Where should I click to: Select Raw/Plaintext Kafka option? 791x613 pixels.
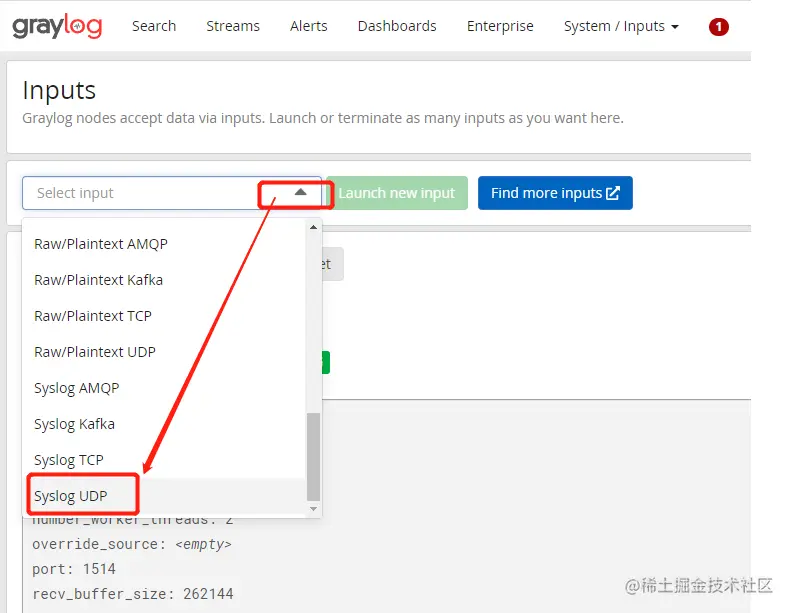point(164,280)
